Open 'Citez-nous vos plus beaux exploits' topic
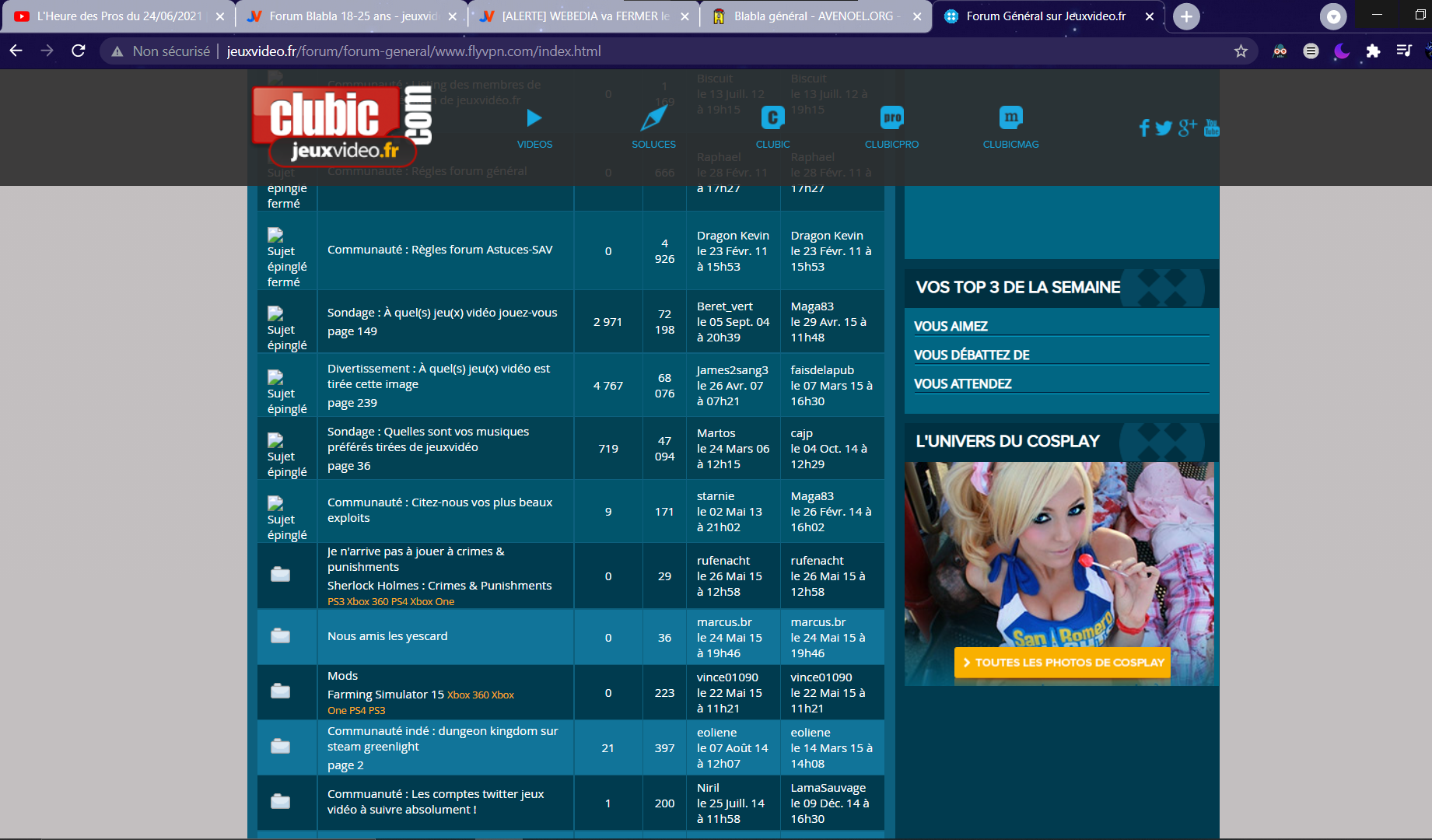This screenshot has width=1432, height=840. pos(440,510)
